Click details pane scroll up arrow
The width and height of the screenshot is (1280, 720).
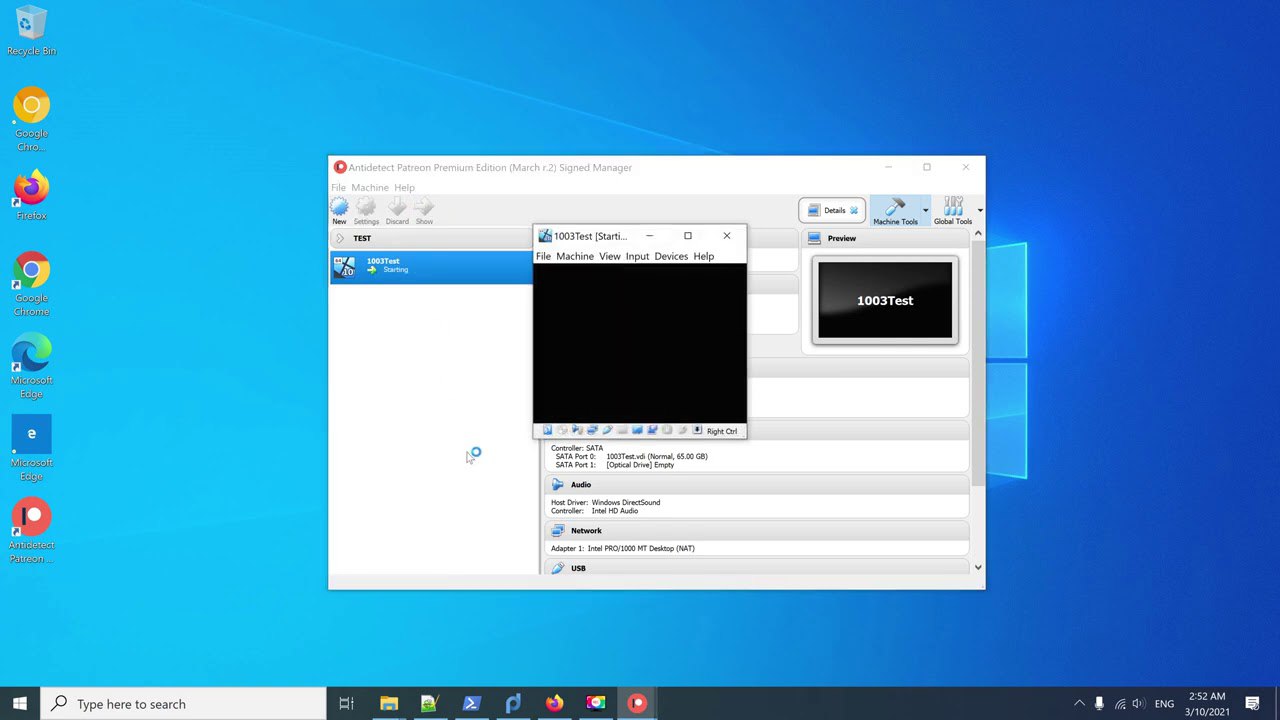[x=978, y=234]
